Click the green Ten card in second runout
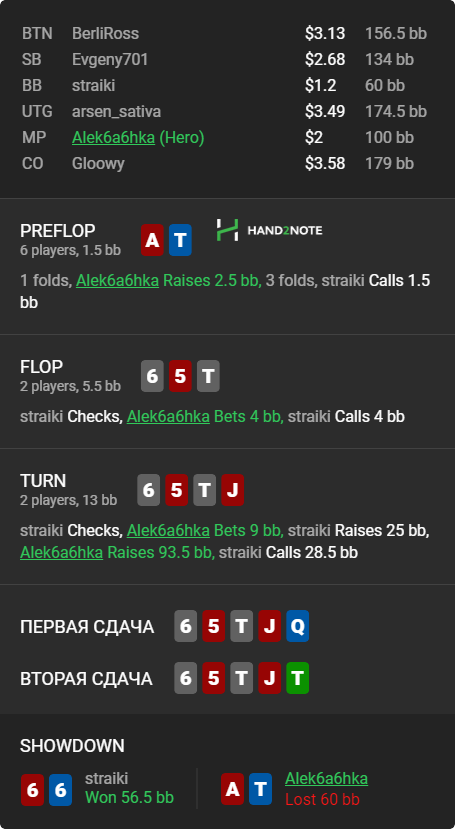455x829 pixels. click(298, 678)
